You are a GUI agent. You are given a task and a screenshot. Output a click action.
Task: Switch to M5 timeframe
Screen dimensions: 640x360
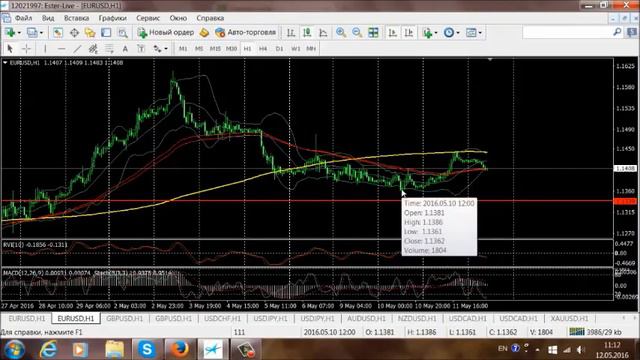point(199,49)
